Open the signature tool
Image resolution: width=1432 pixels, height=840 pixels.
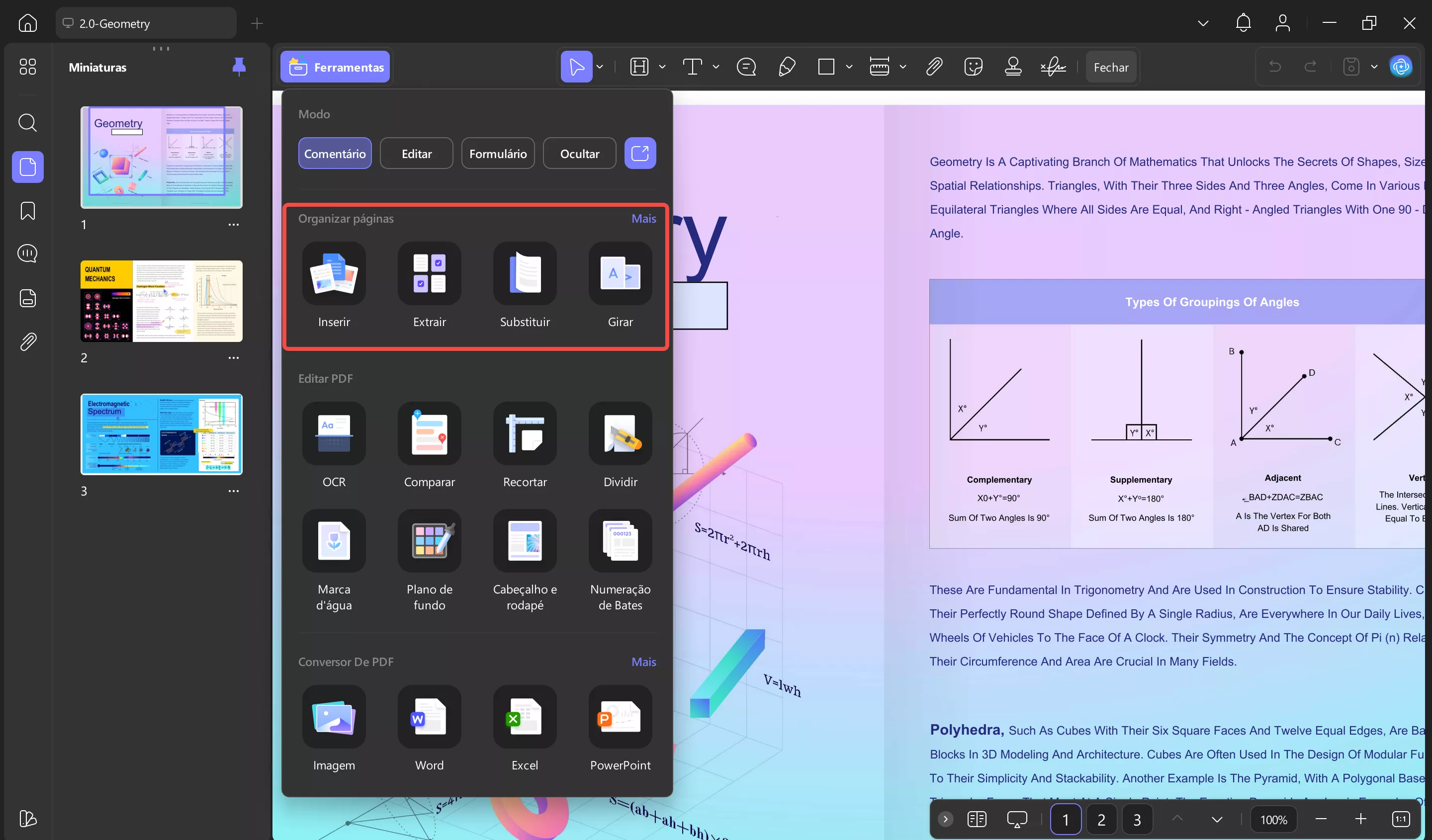(1052, 67)
